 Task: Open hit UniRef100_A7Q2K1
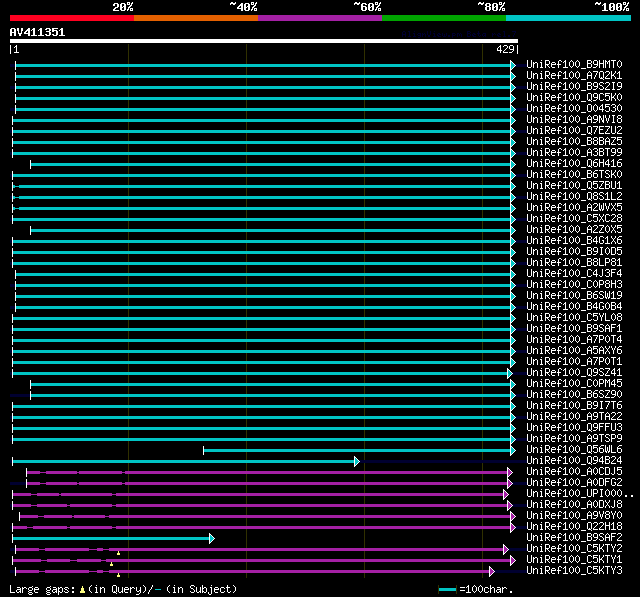(574, 75)
